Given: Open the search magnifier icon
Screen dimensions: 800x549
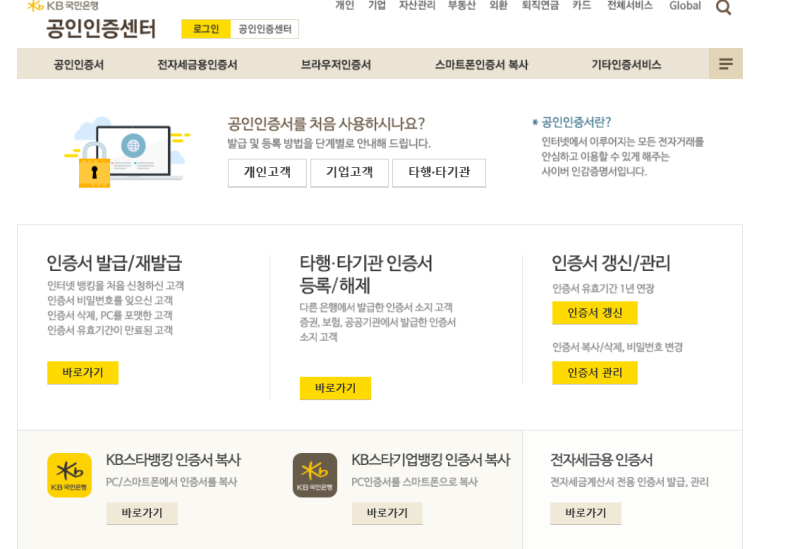Looking at the screenshot, I should pyautogui.click(x=723, y=7).
